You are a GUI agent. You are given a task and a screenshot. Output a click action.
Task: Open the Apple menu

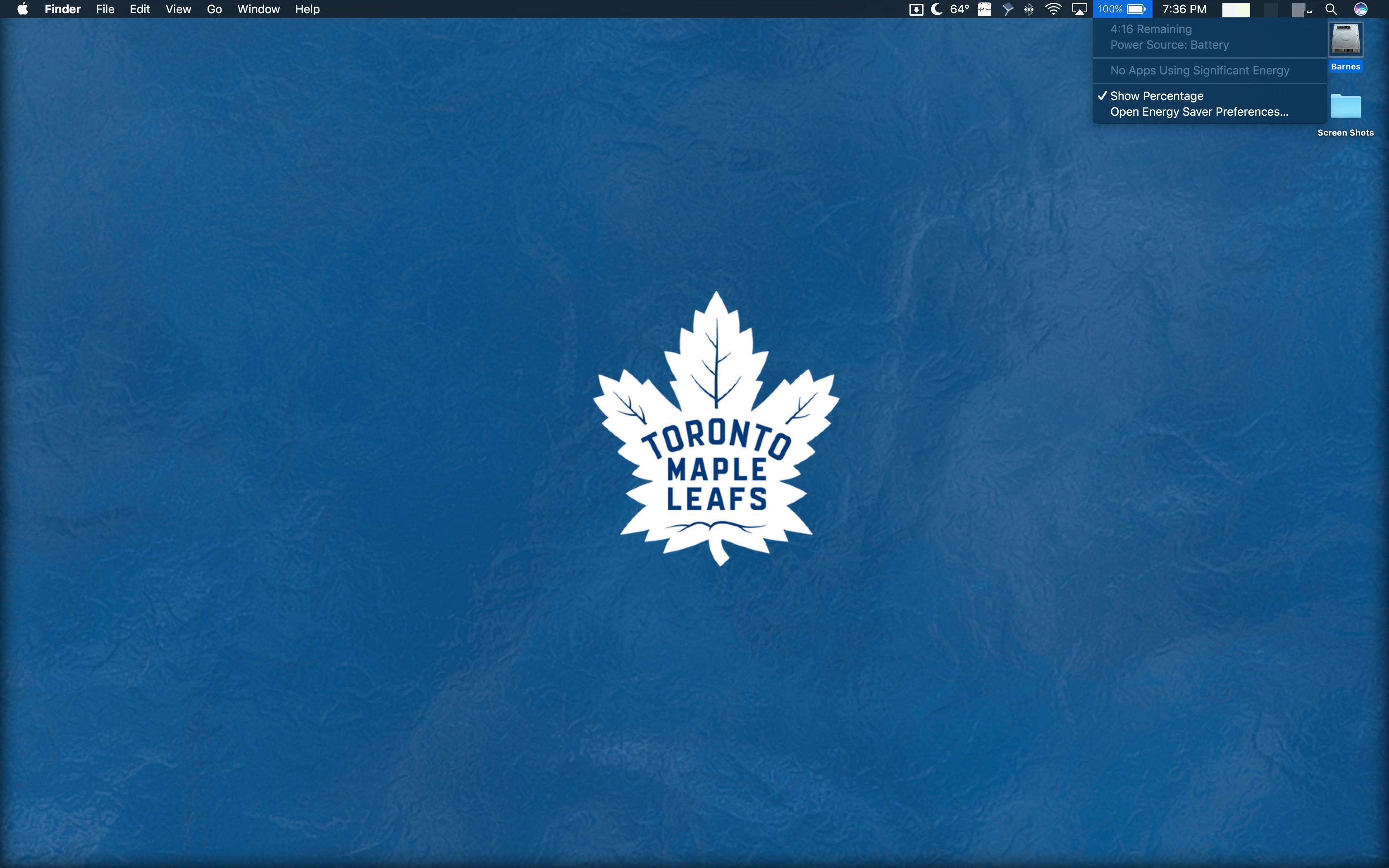coord(23,9)
